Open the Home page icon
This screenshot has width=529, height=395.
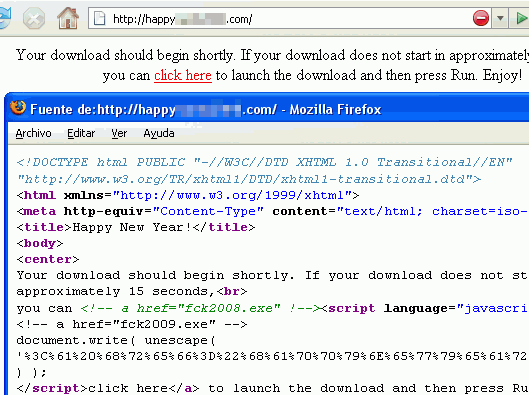[x=68, y=18]
